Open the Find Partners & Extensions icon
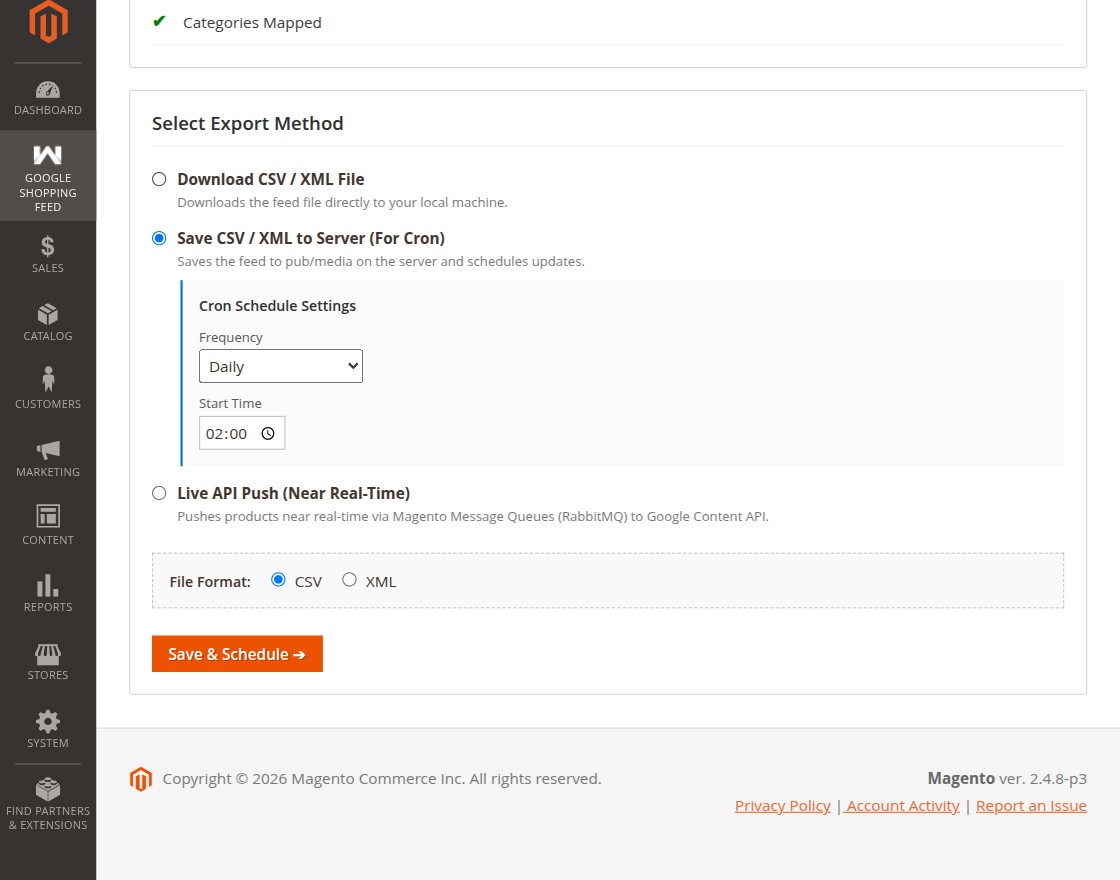 (x=48, y=789)
